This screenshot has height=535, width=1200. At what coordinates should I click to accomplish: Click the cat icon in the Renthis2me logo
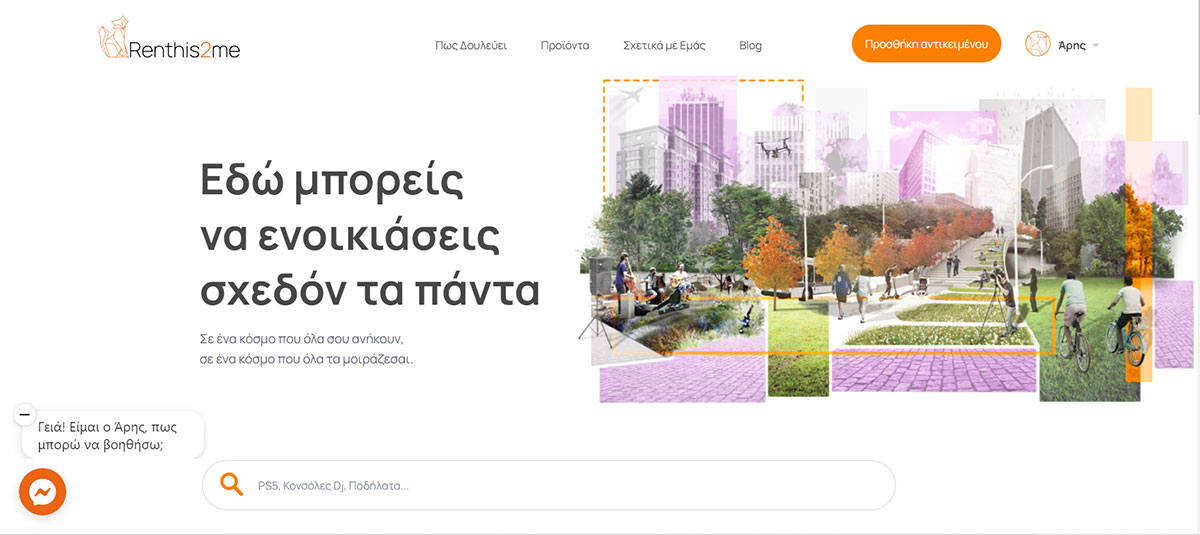pyautogui.click(x=112, y=40)
